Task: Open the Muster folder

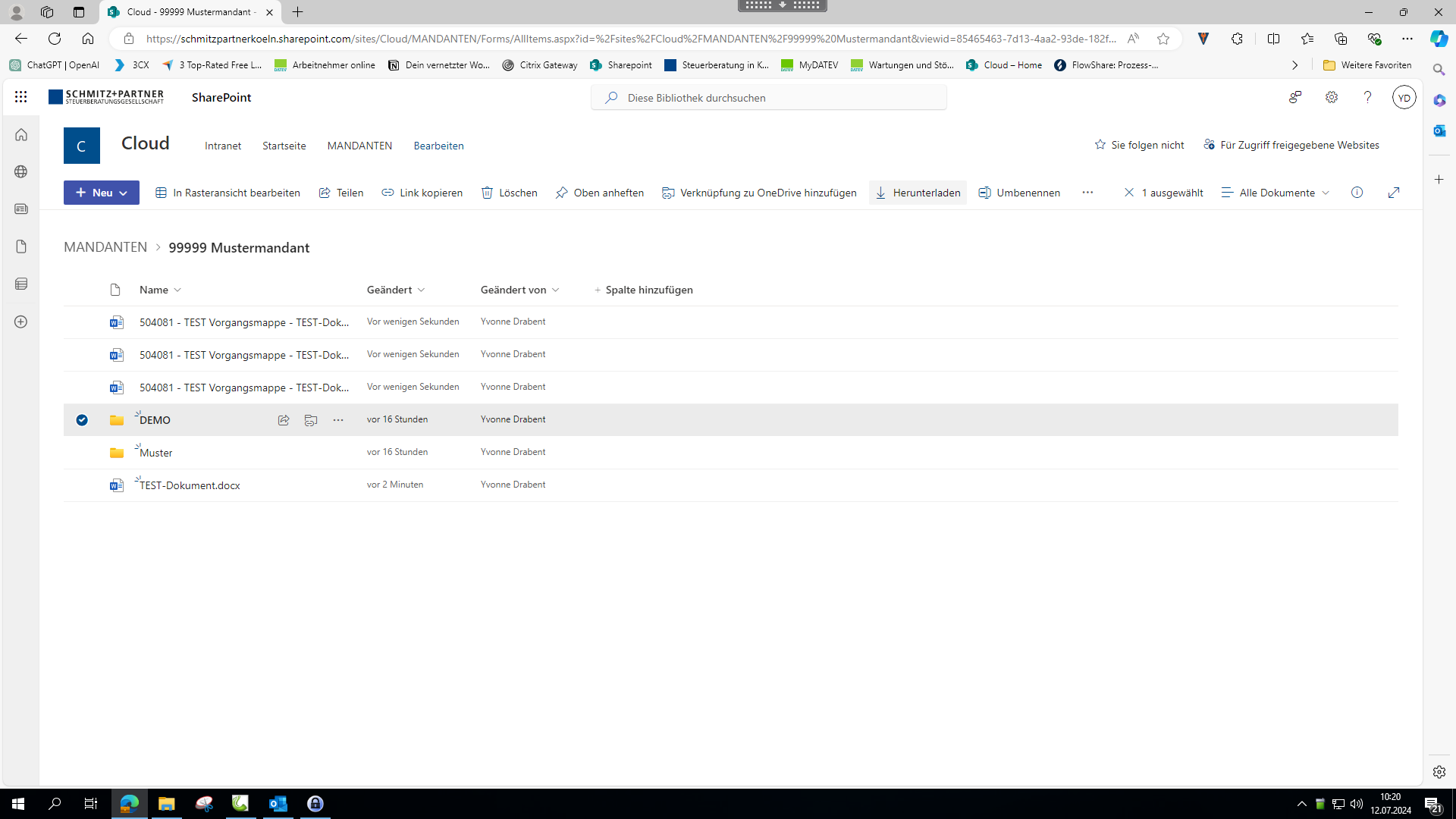Action: 156,453
